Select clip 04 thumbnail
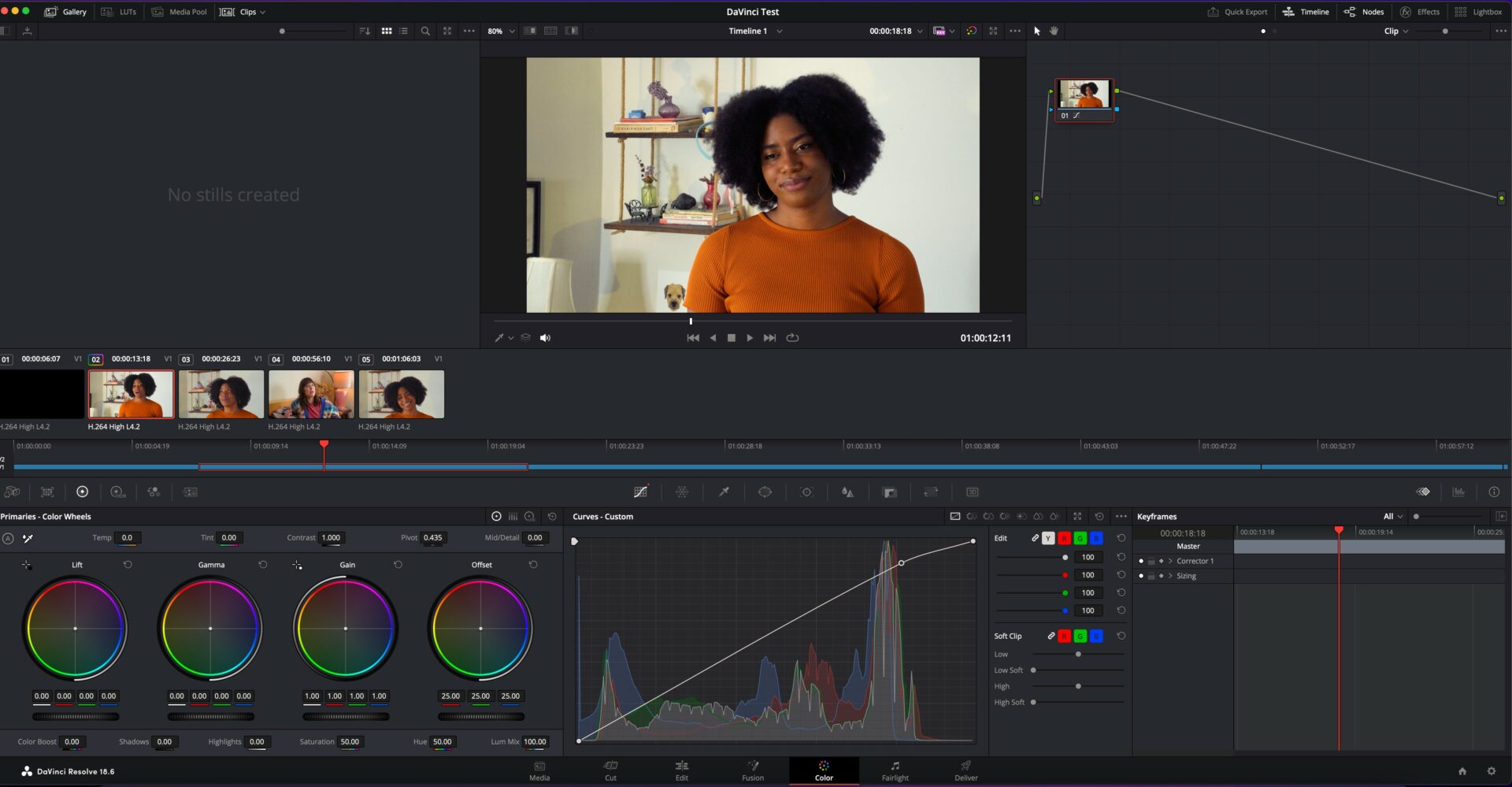Image resolution: width=1512 pixels, height=787 pixels. click(311, 395)
